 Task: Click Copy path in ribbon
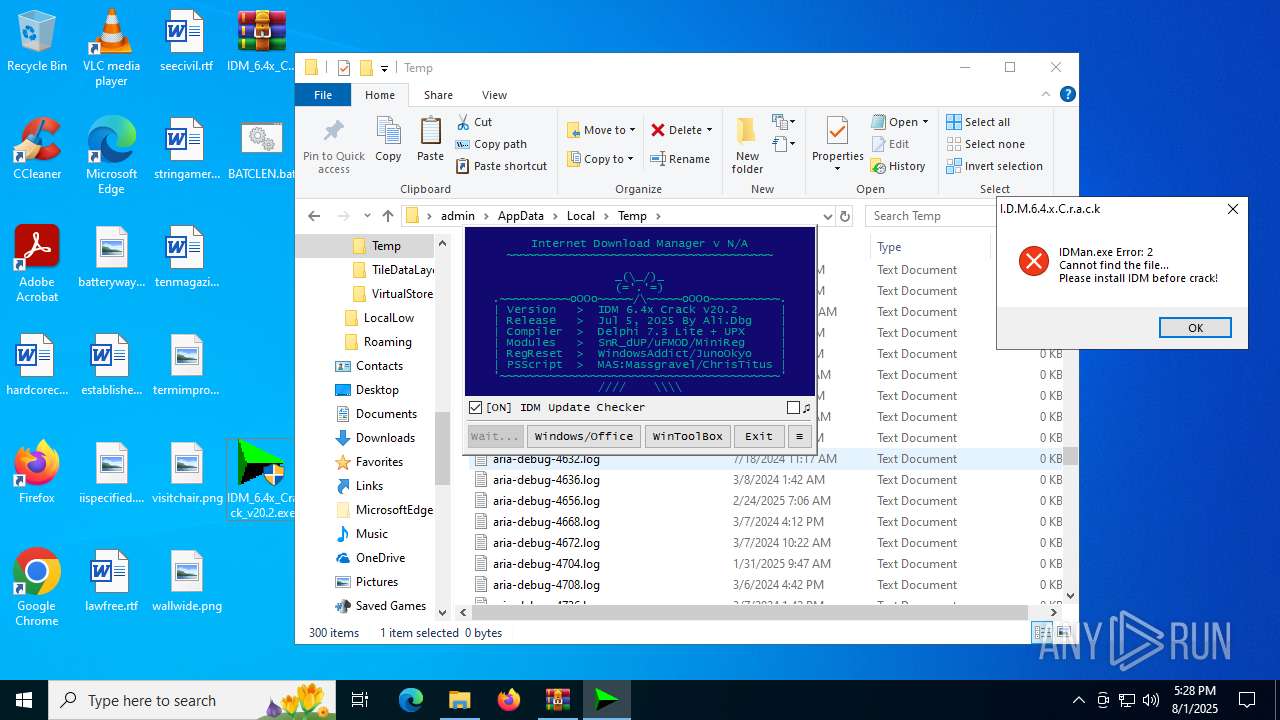491,144
